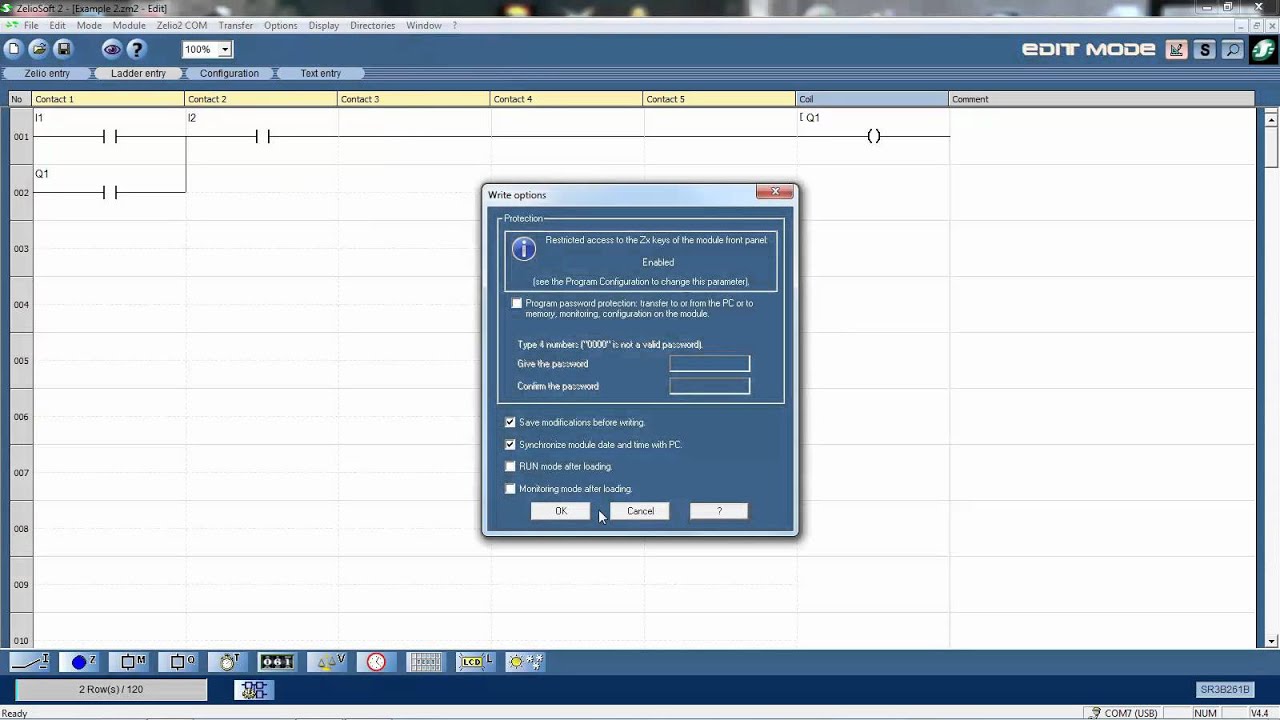
Task: Open the Edit menu
Action: point(57,25)
